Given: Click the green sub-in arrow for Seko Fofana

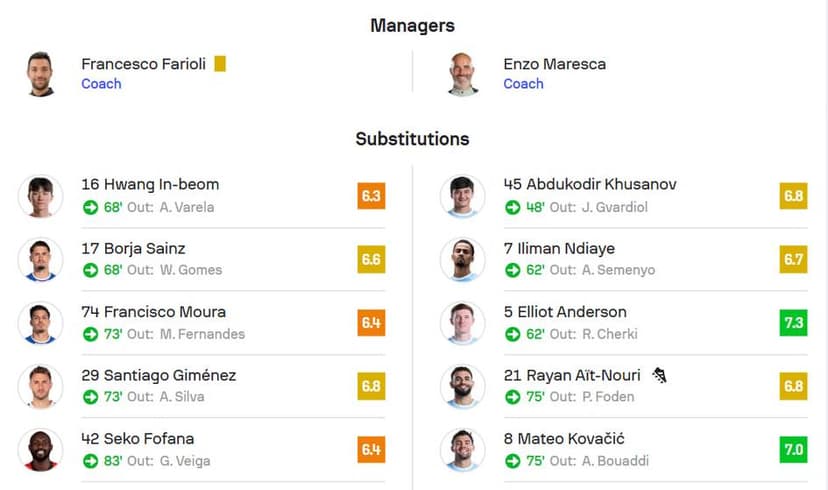Looking at the screenshot, I should tap(90, 461).
